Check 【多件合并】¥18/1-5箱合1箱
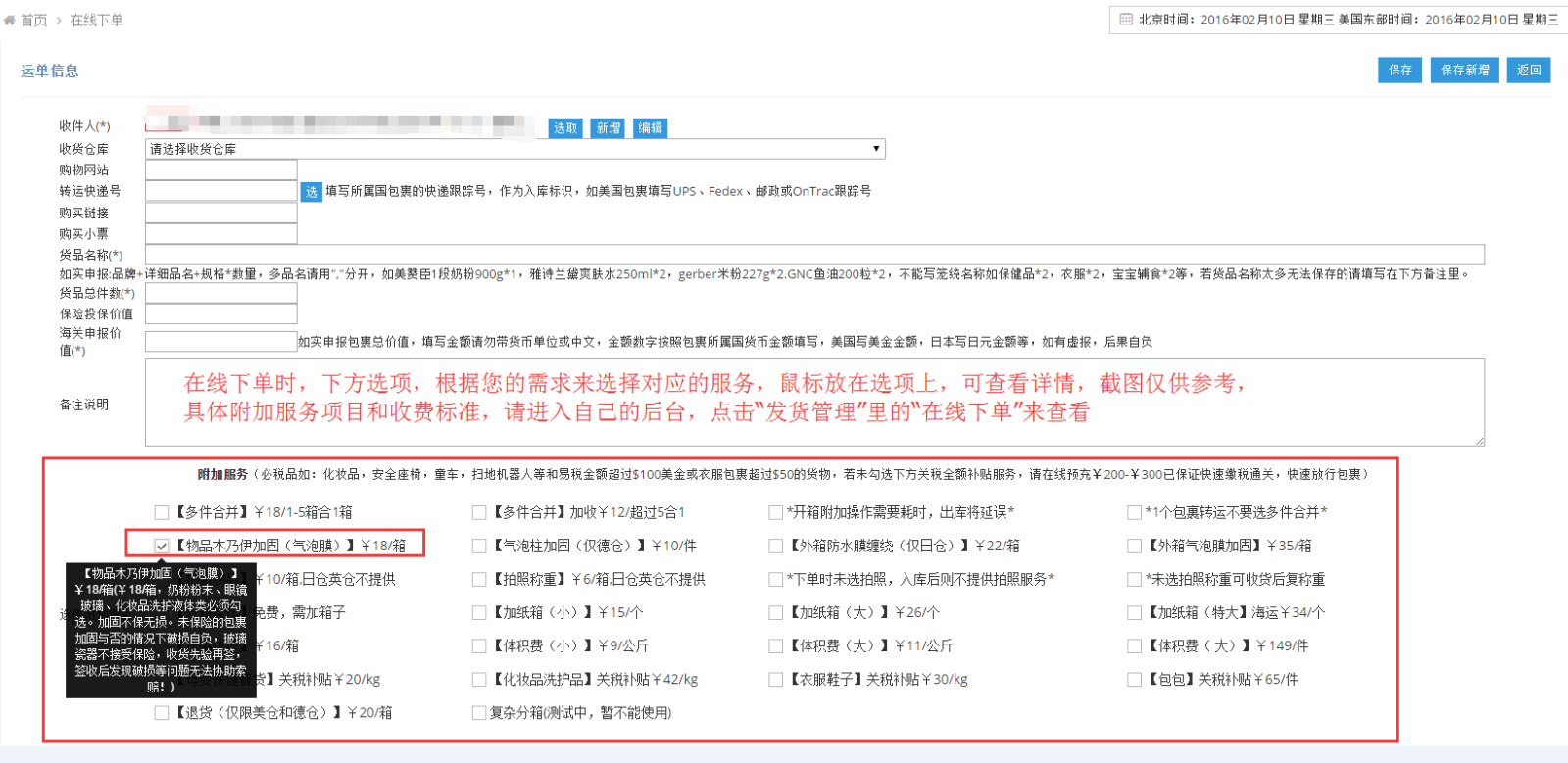 [x=162, y=512]
